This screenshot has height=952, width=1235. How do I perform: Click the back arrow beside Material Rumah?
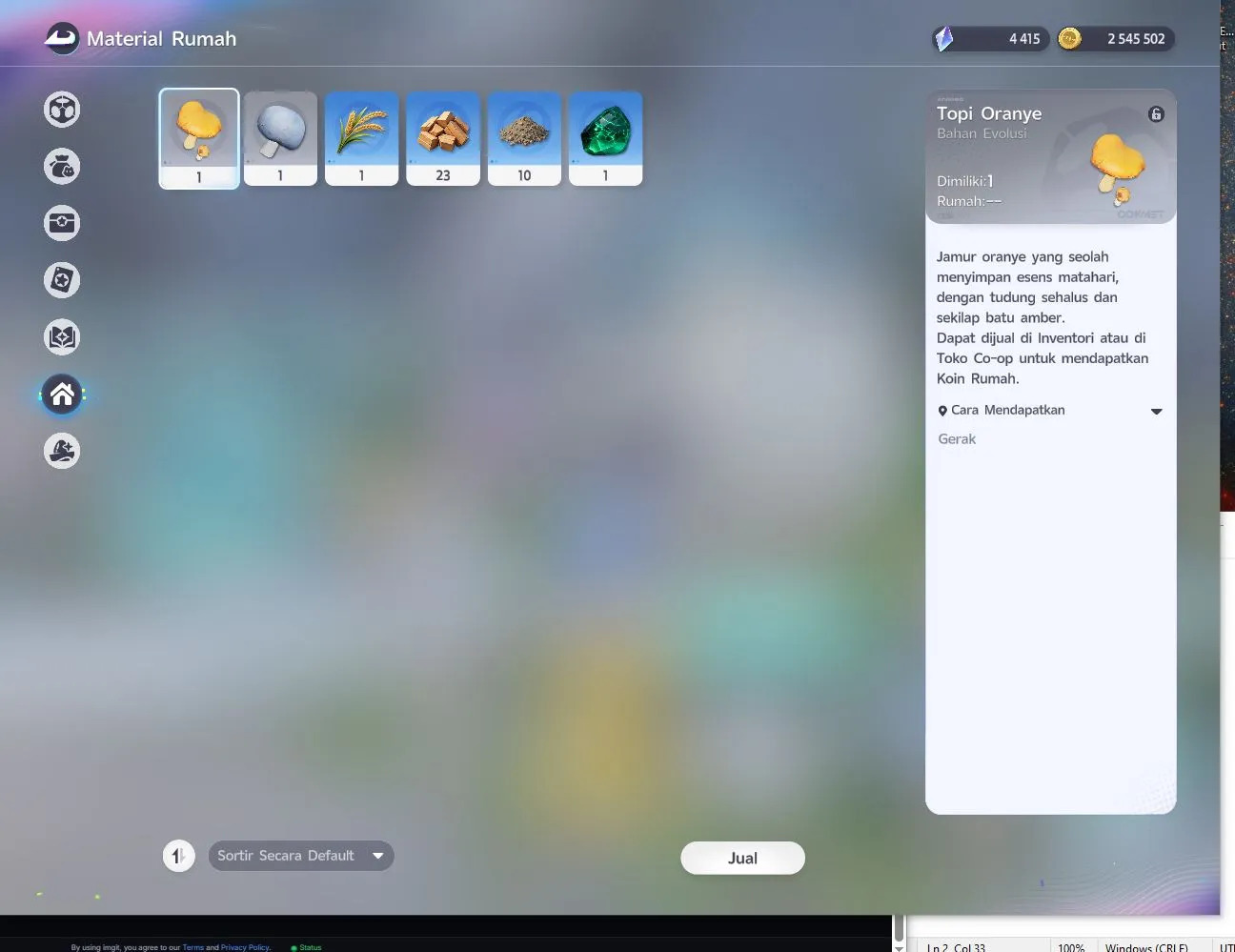pyautogui.click(x=62, y=39)
